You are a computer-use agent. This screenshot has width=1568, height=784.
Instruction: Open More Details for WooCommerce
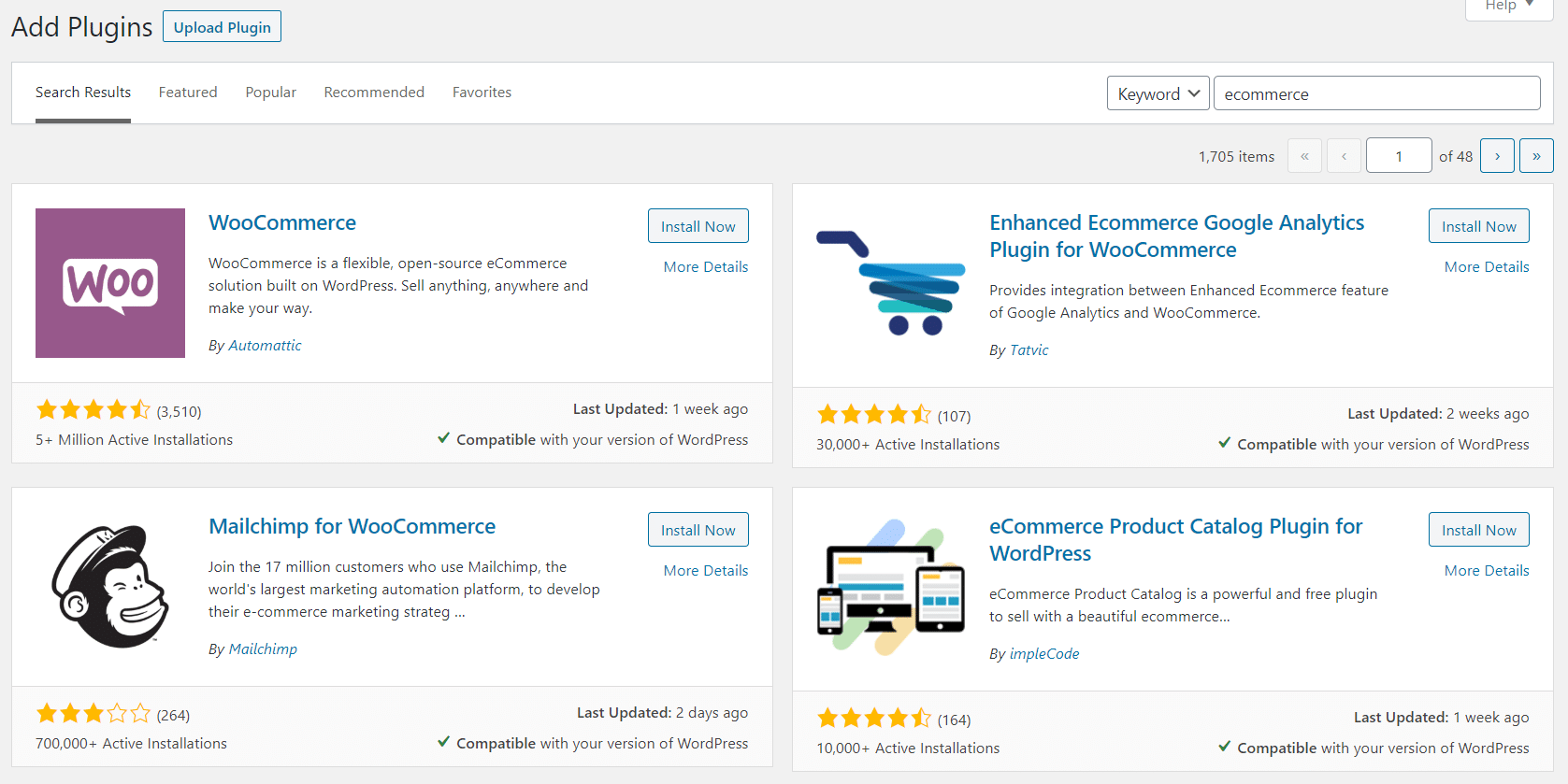coord(706,267)
